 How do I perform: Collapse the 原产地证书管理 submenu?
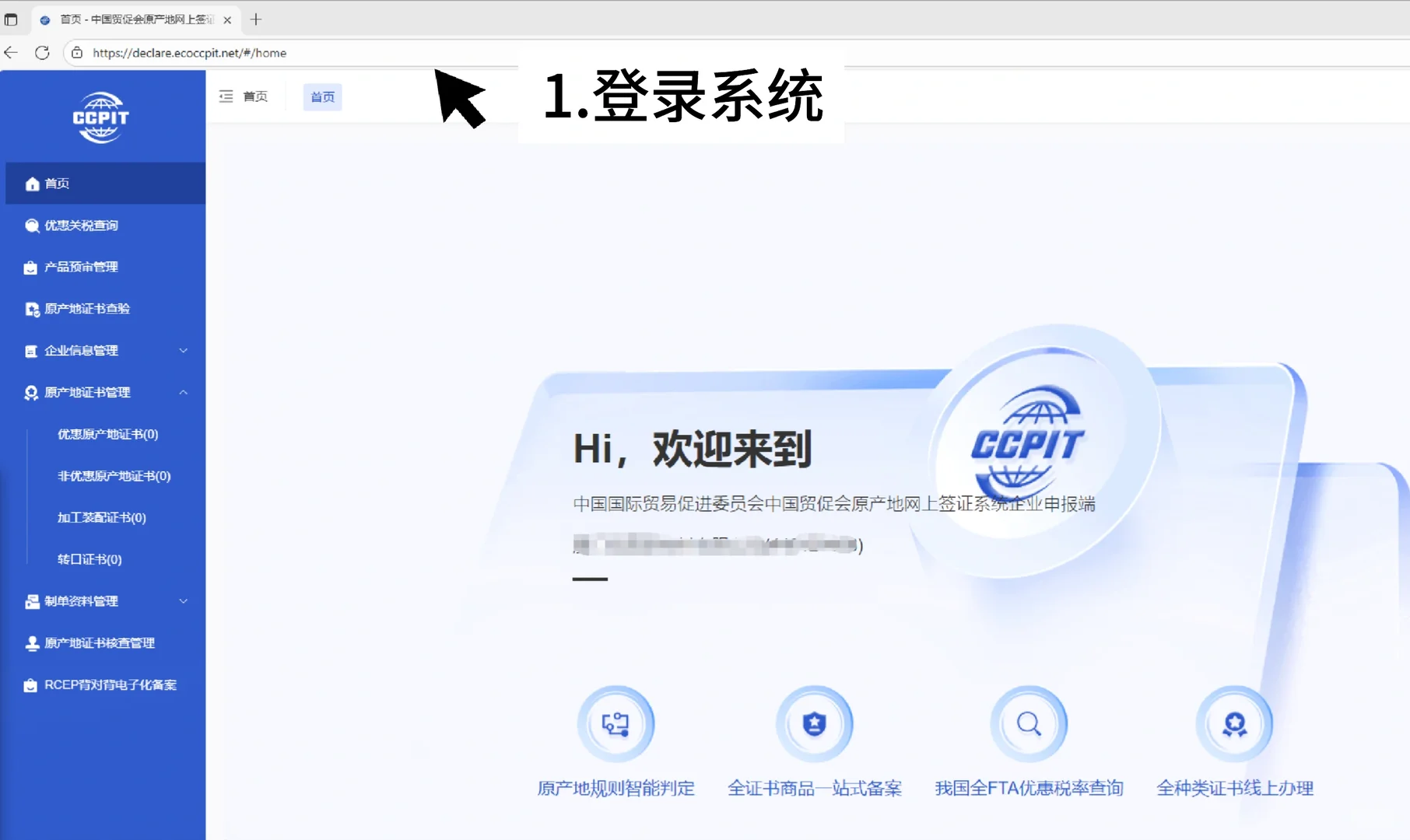(184, 392)
